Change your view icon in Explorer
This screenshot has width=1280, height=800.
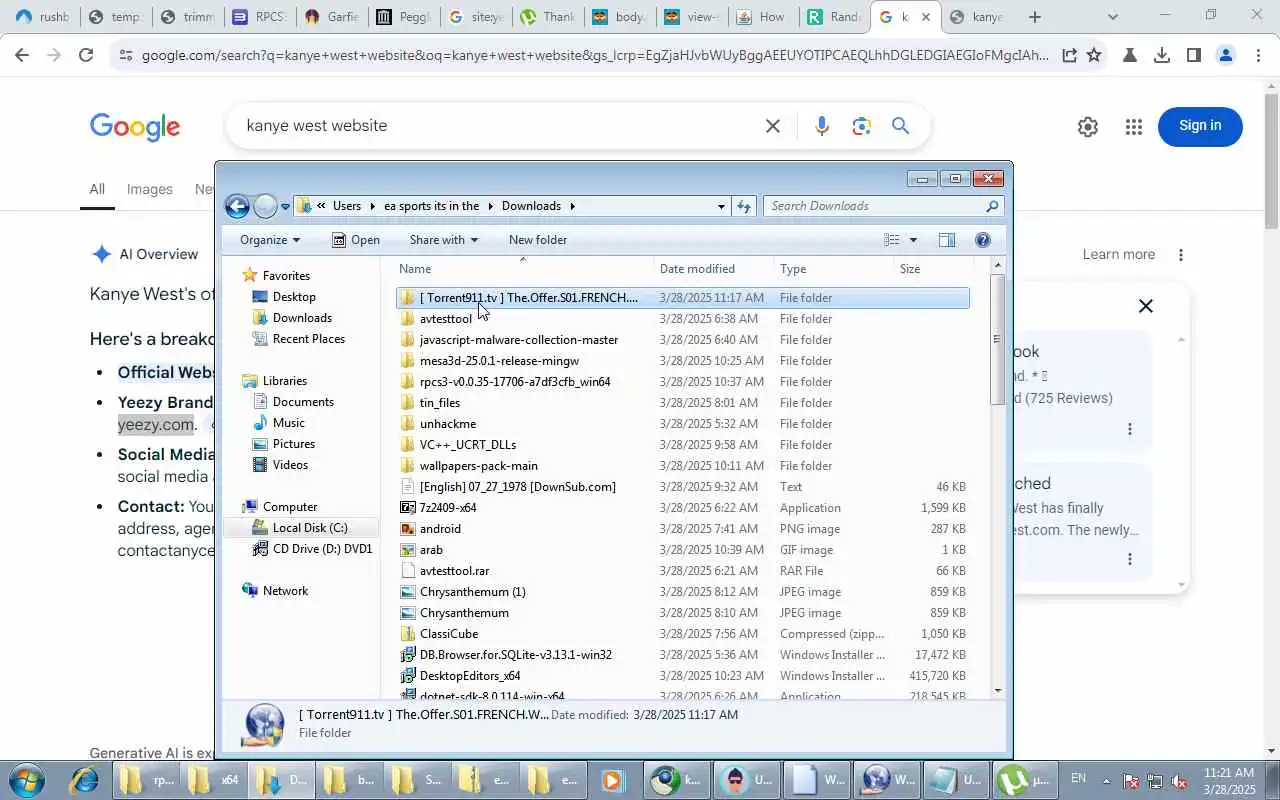(892, 240)
